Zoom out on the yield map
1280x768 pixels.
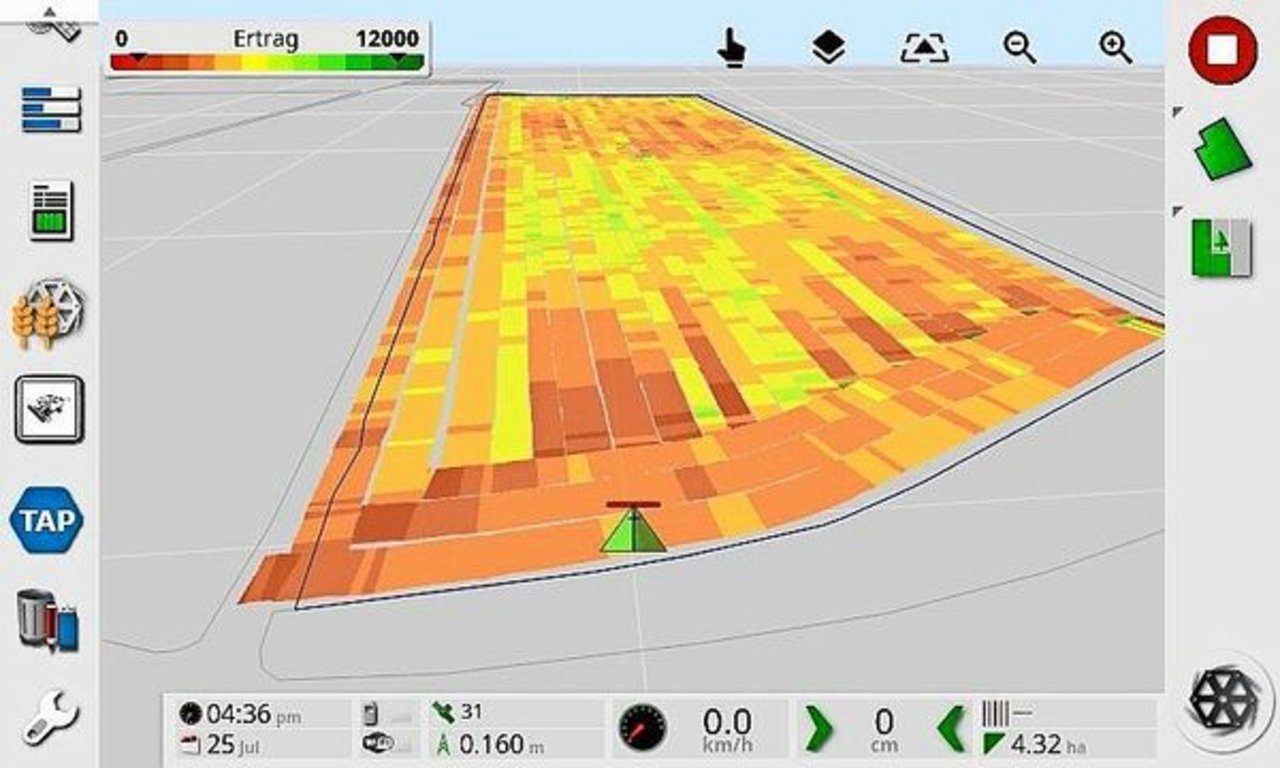[x=1020, y=47]
